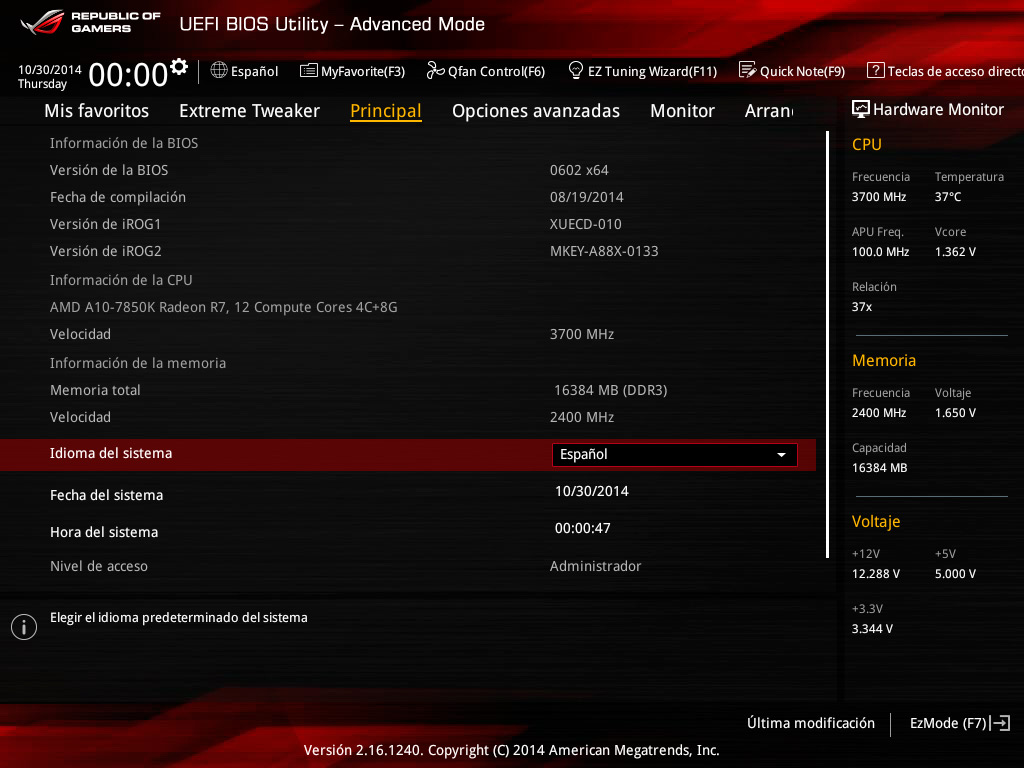Click the AMD A10-7850K CPU description
Viewport: 1024px width, 768px height.
coord(223,307)
